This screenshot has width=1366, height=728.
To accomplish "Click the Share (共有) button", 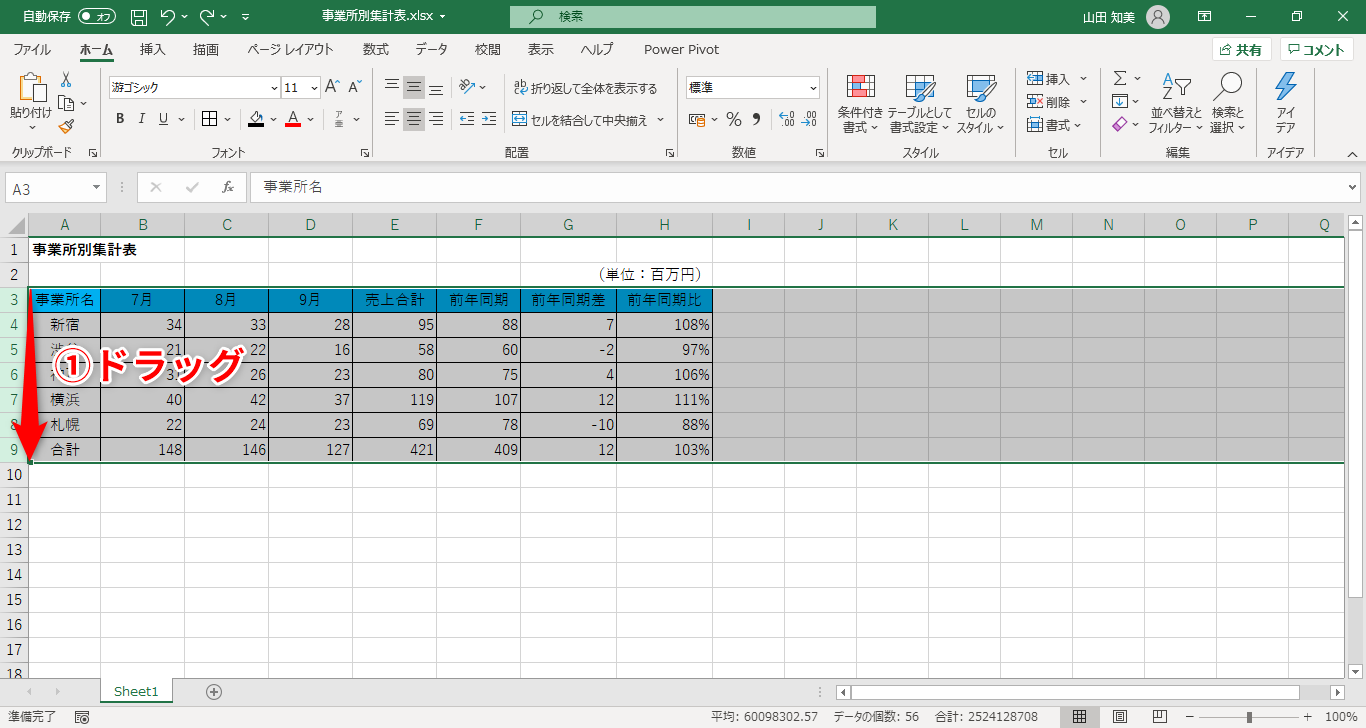I will (1241, 49).
